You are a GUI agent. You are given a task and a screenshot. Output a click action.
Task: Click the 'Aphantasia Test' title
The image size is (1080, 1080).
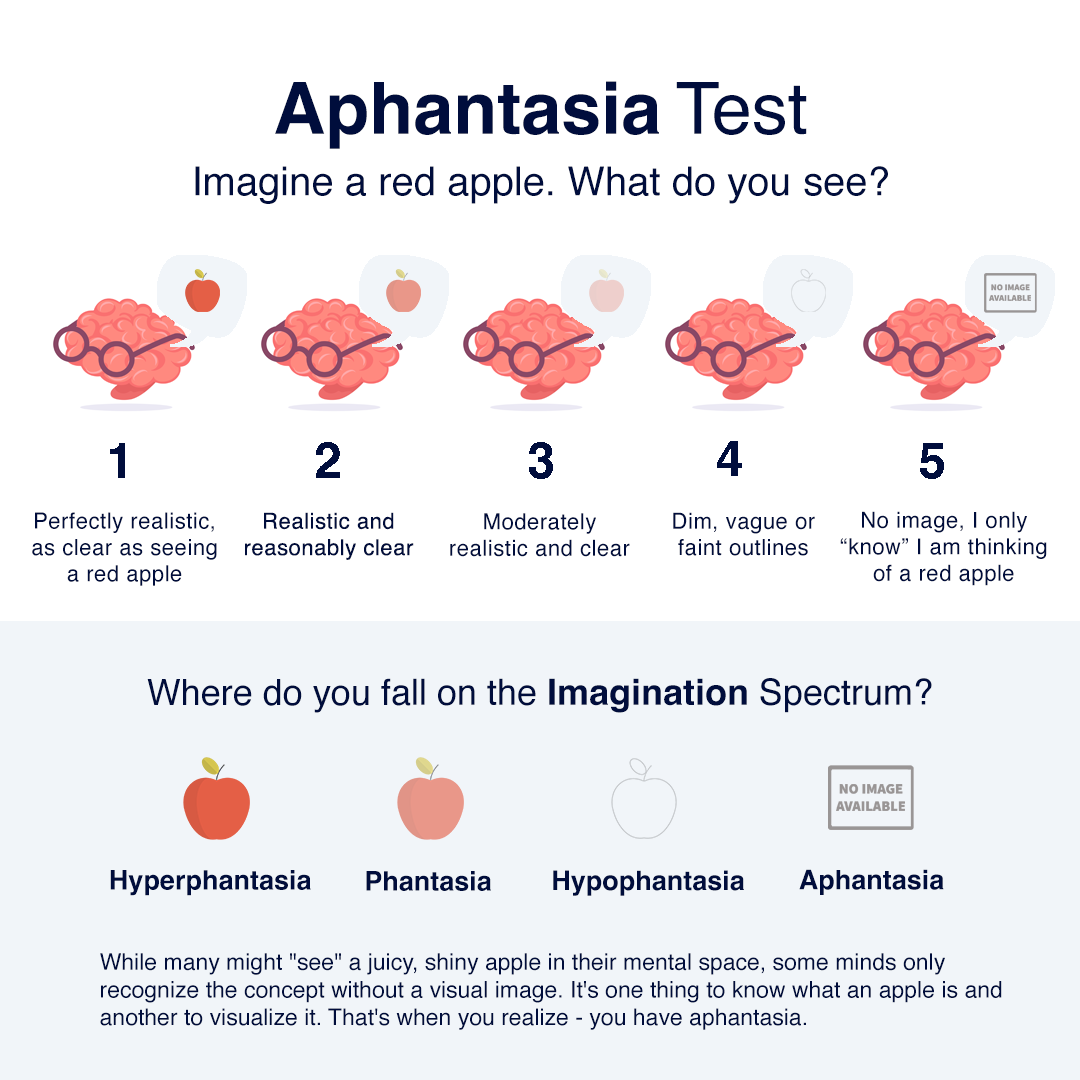(541, 108)
